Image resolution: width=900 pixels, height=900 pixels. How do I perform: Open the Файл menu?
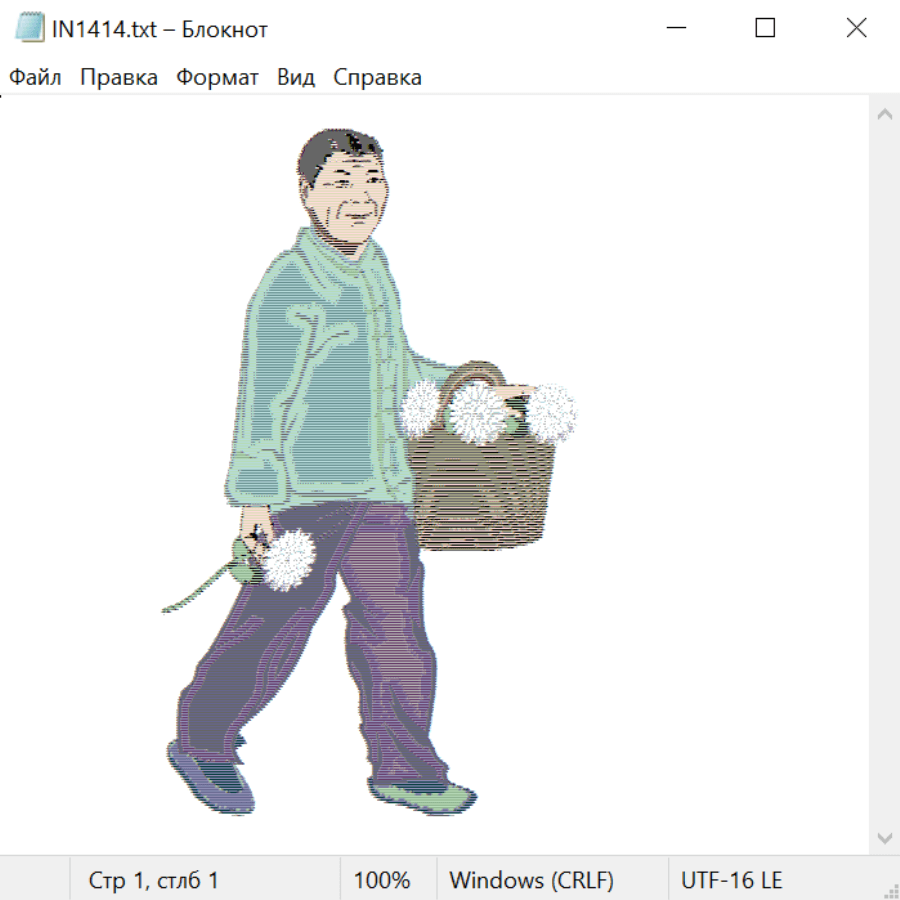35,78
